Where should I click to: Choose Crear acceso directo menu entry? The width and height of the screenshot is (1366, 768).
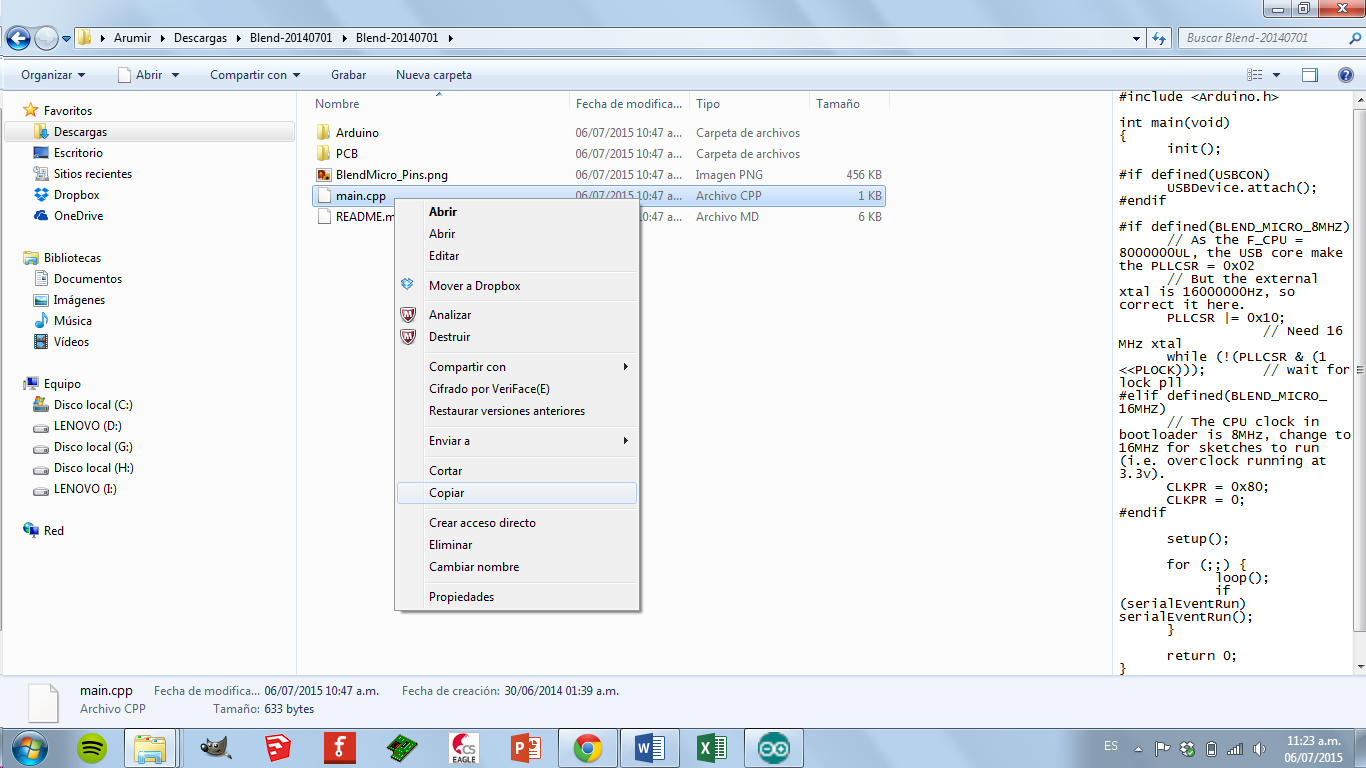coord(517,523)
